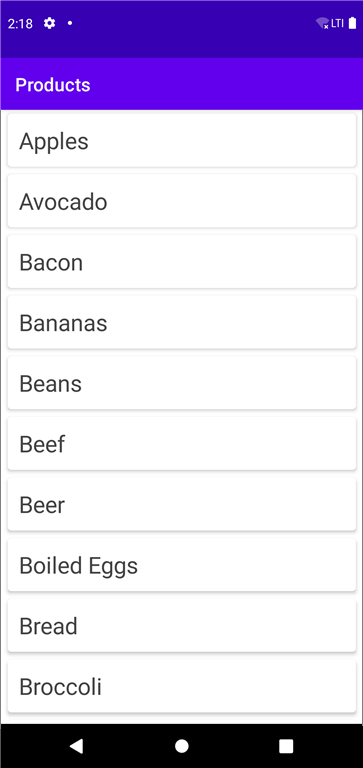Viewport: 363px width, 768px height.
Task: Select Broccoli from the list
Action: pyautogui.click(x=182, y=687)
